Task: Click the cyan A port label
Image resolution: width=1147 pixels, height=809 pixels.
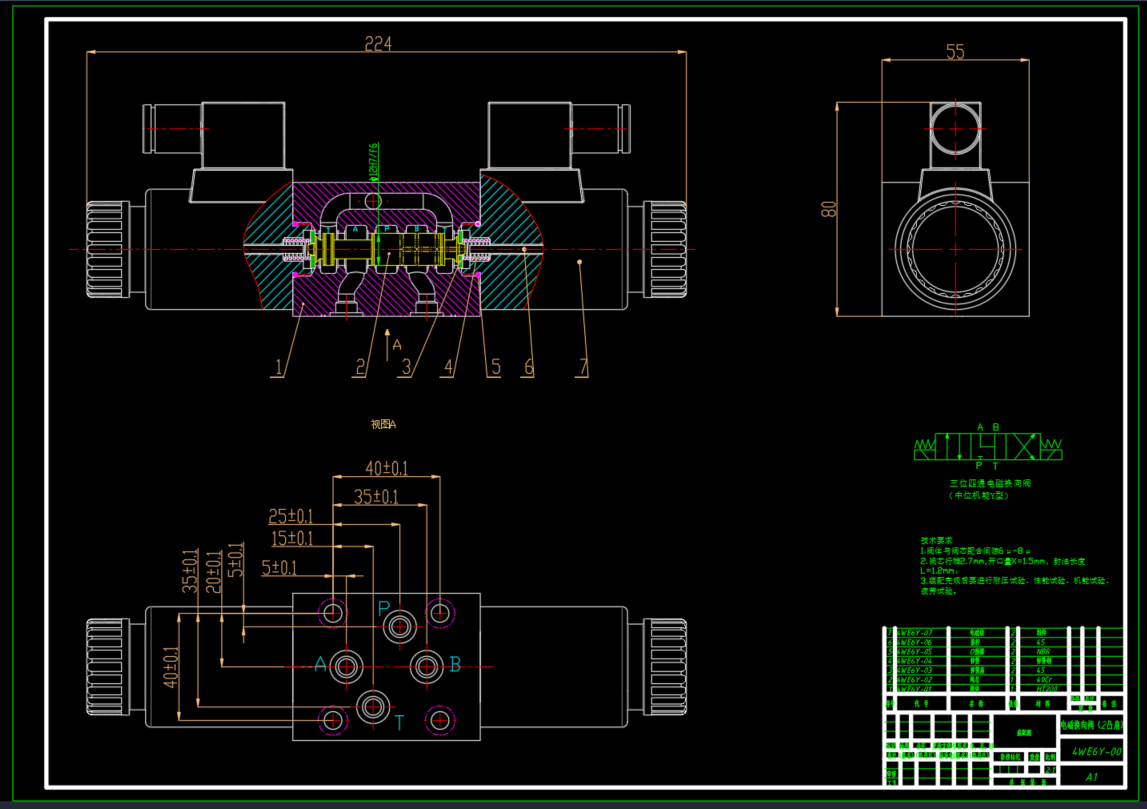Action: tap(320, 664)
